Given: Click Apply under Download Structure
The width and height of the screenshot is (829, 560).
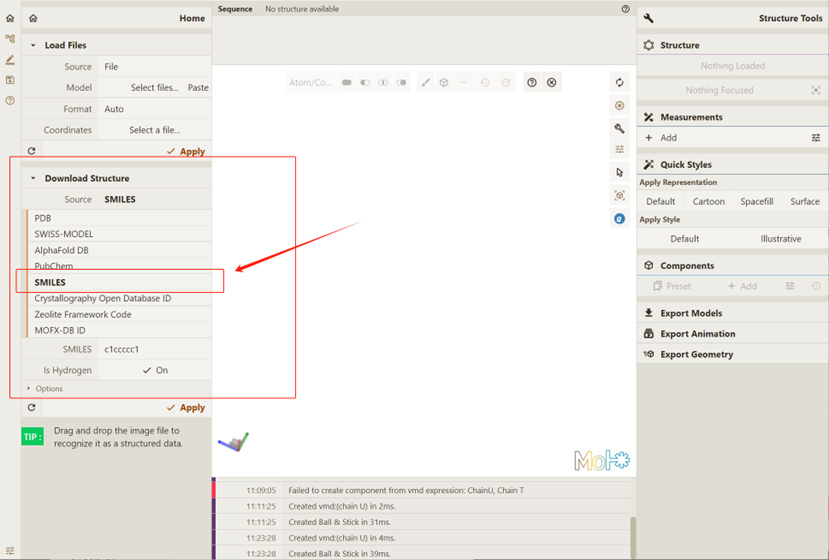Looking at the screenshot, I should pyautogui.click(x=186, y=408).
